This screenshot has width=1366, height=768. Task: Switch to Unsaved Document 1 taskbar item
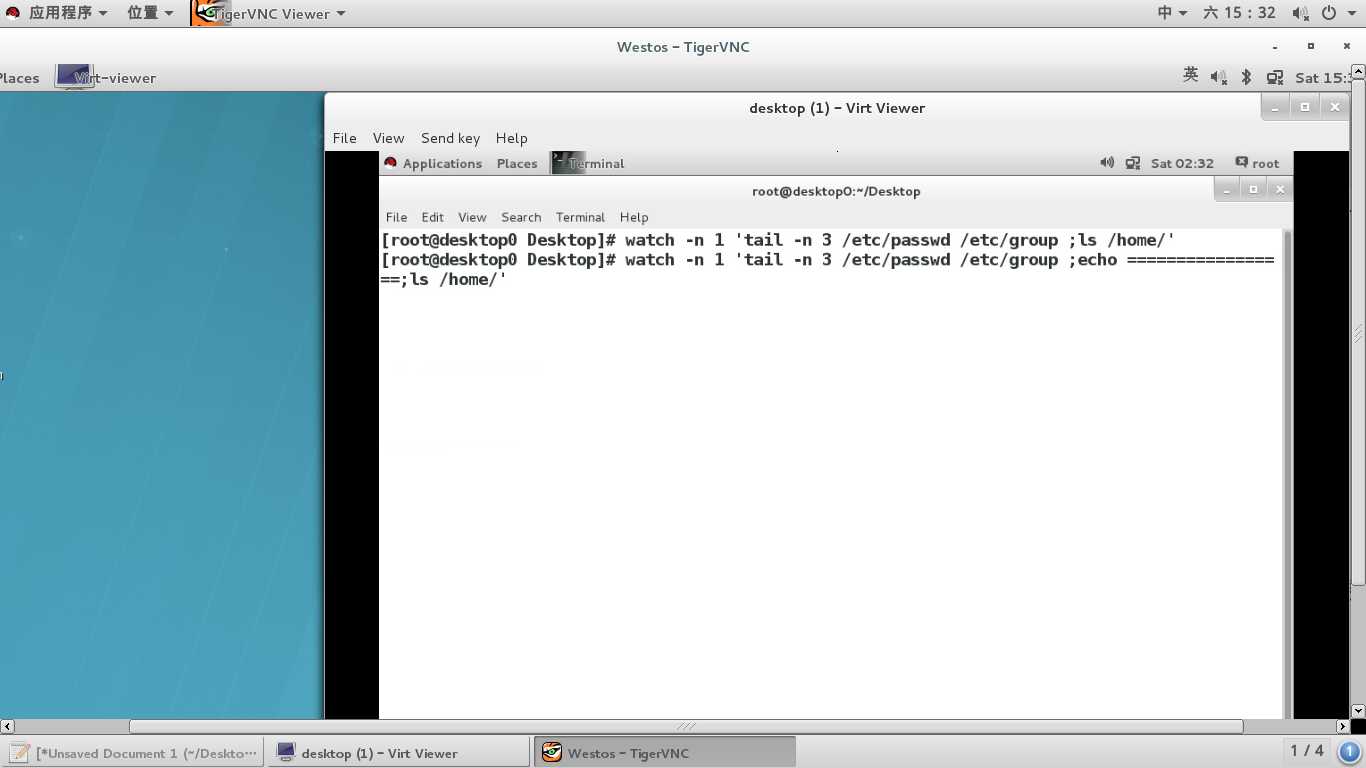133,753
